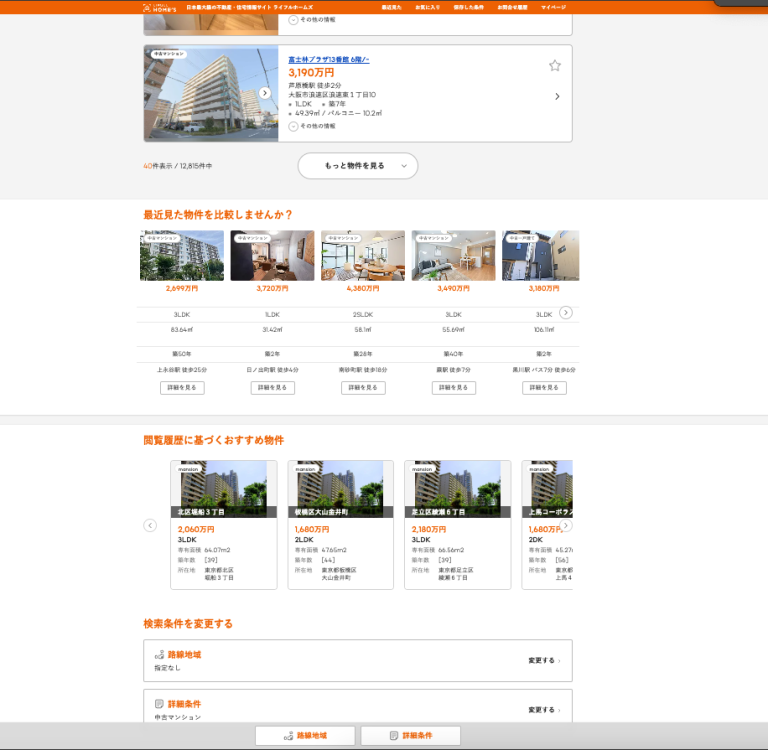Open マイページ from the top navigation
Viewport: 768px width, 750px height.
coord(553,7)
